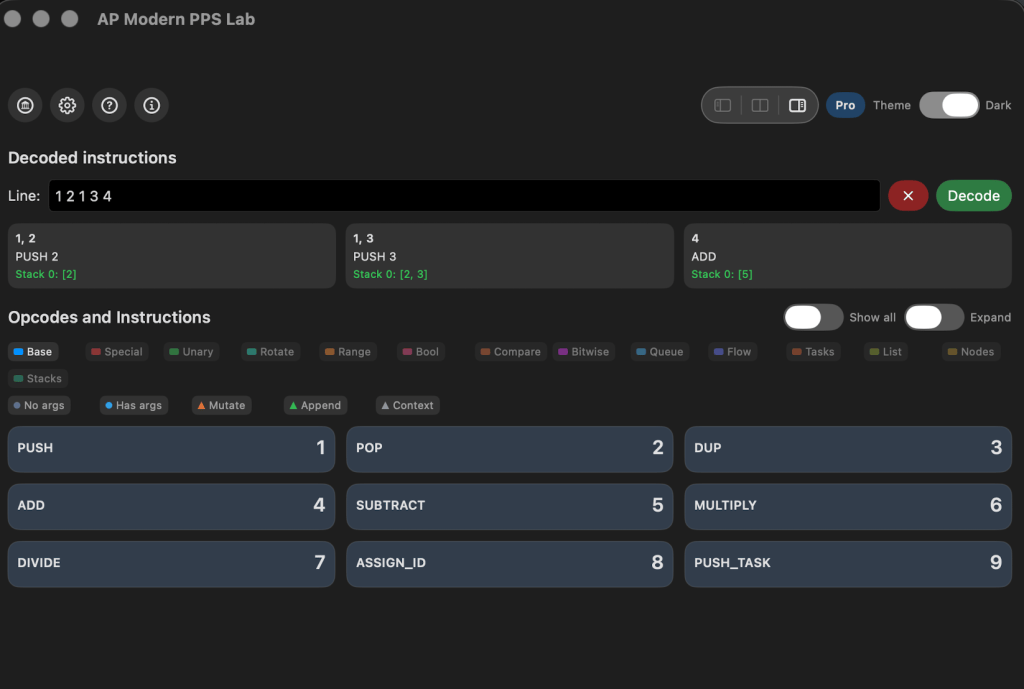Click the SUBTRACT opcode 5 button

tap(509, 506)
